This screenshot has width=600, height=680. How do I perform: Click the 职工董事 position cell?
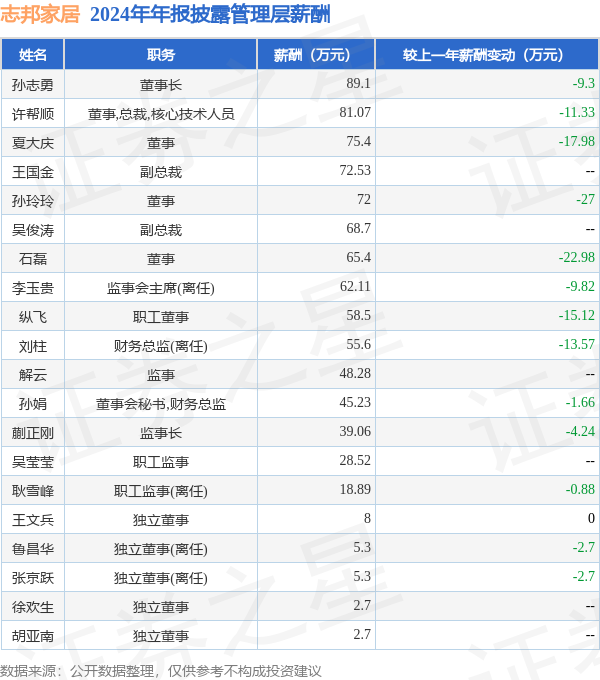[160, 317]
